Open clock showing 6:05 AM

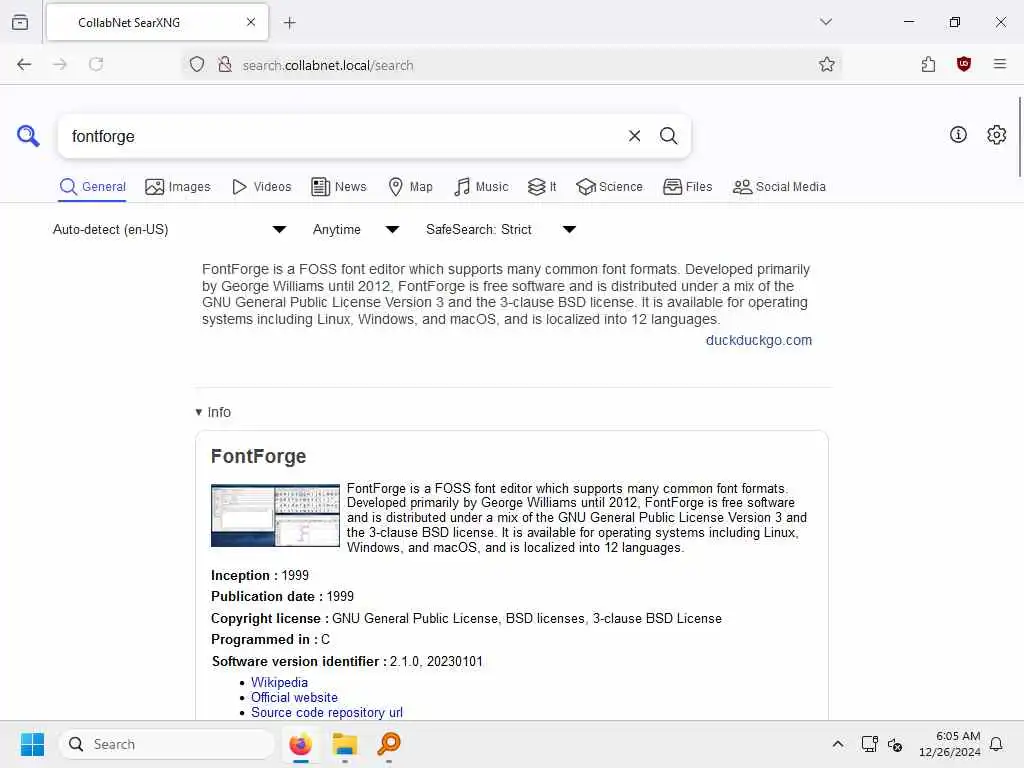(950, 744)
